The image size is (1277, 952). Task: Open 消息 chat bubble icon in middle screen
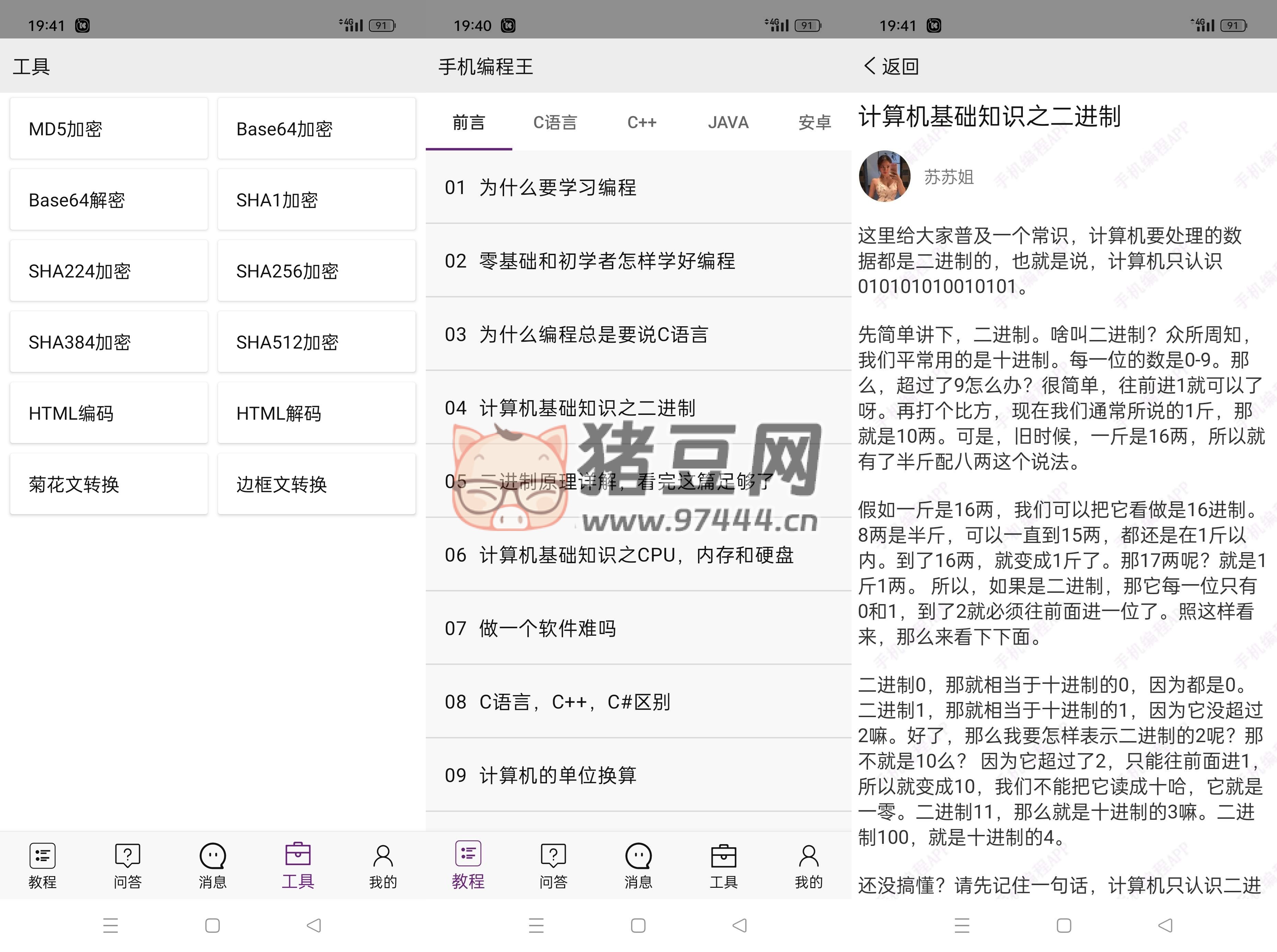[638, 856]
